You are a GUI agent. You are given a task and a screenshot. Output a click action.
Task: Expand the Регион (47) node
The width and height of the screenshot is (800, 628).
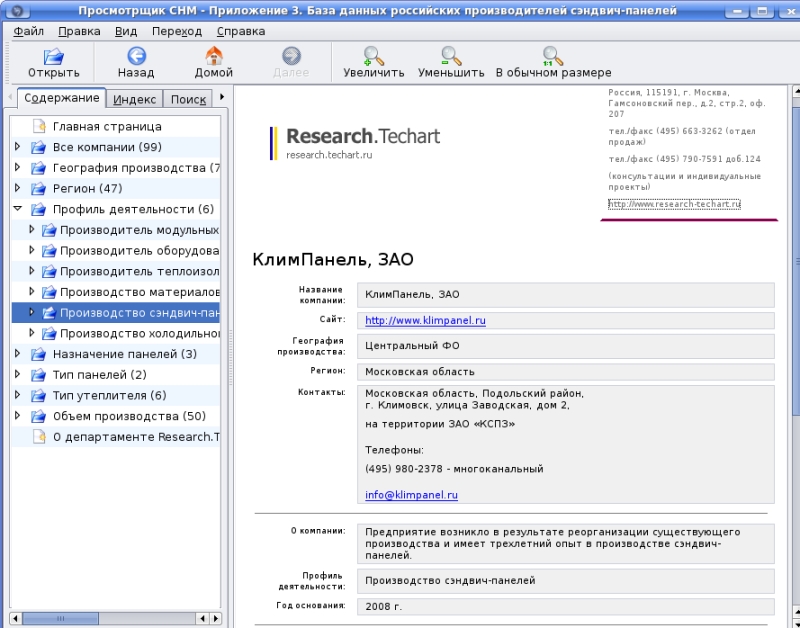(x=17, y=188)
